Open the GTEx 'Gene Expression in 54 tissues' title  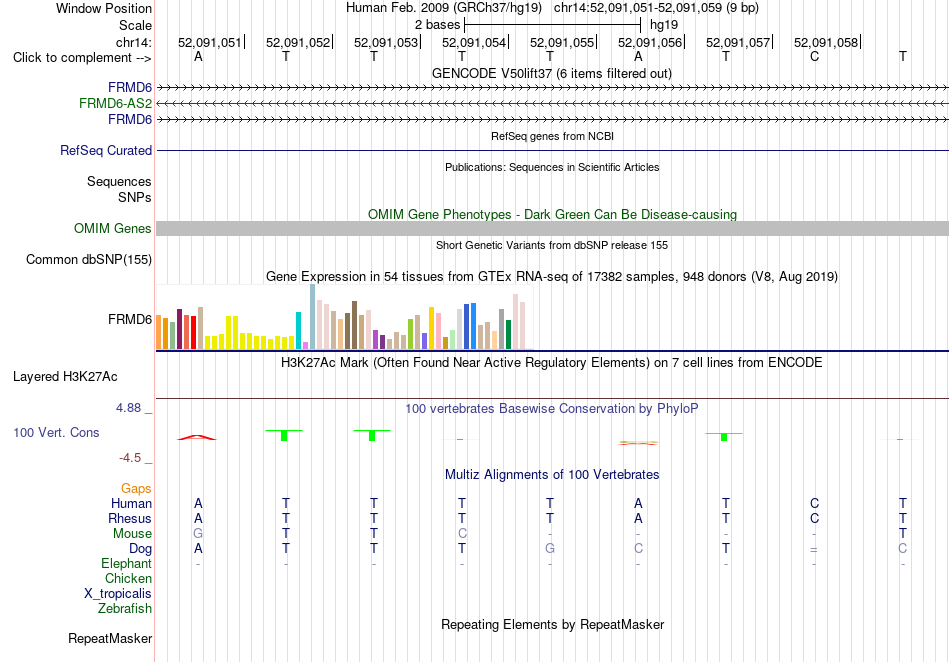pyautogui.click(x=552, y=277)
